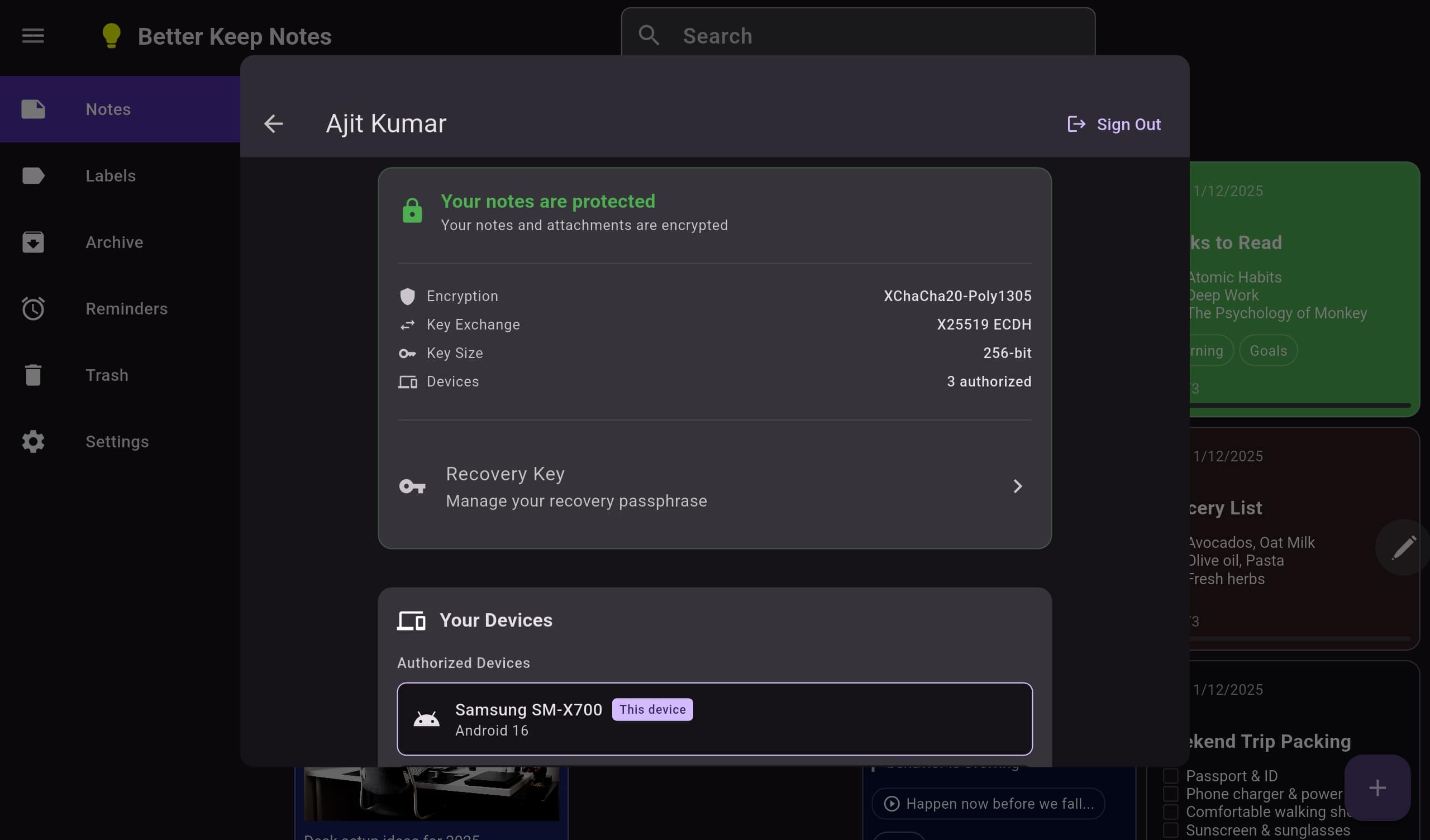Click the green lock protection icon

pyautogui.click(x=412, y=211)
